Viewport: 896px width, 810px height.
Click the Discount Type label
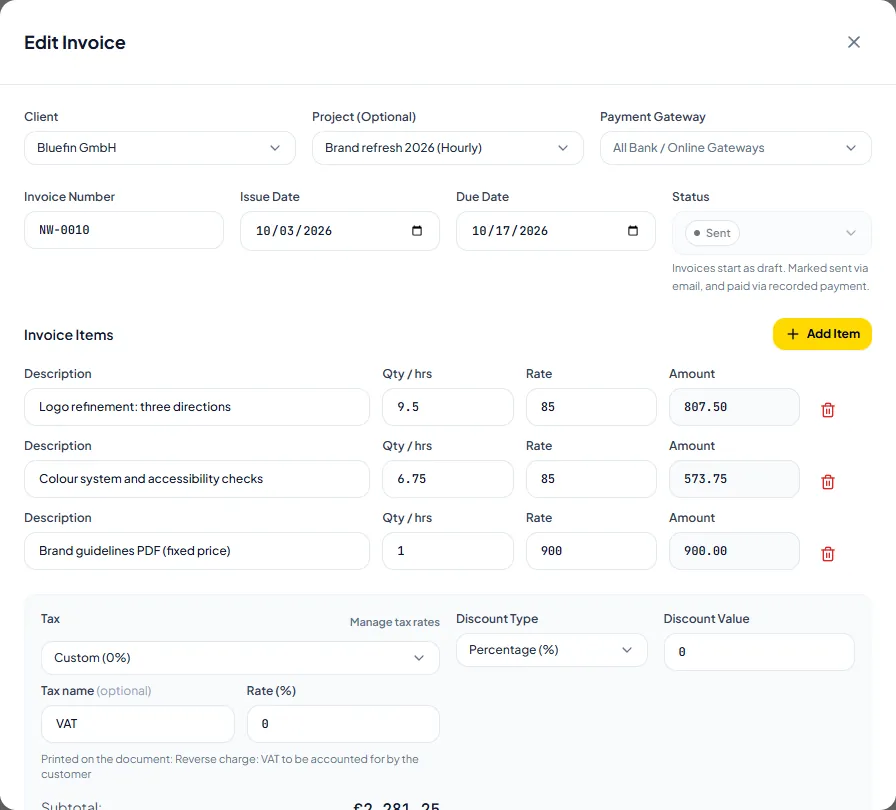tap(497, 619)
